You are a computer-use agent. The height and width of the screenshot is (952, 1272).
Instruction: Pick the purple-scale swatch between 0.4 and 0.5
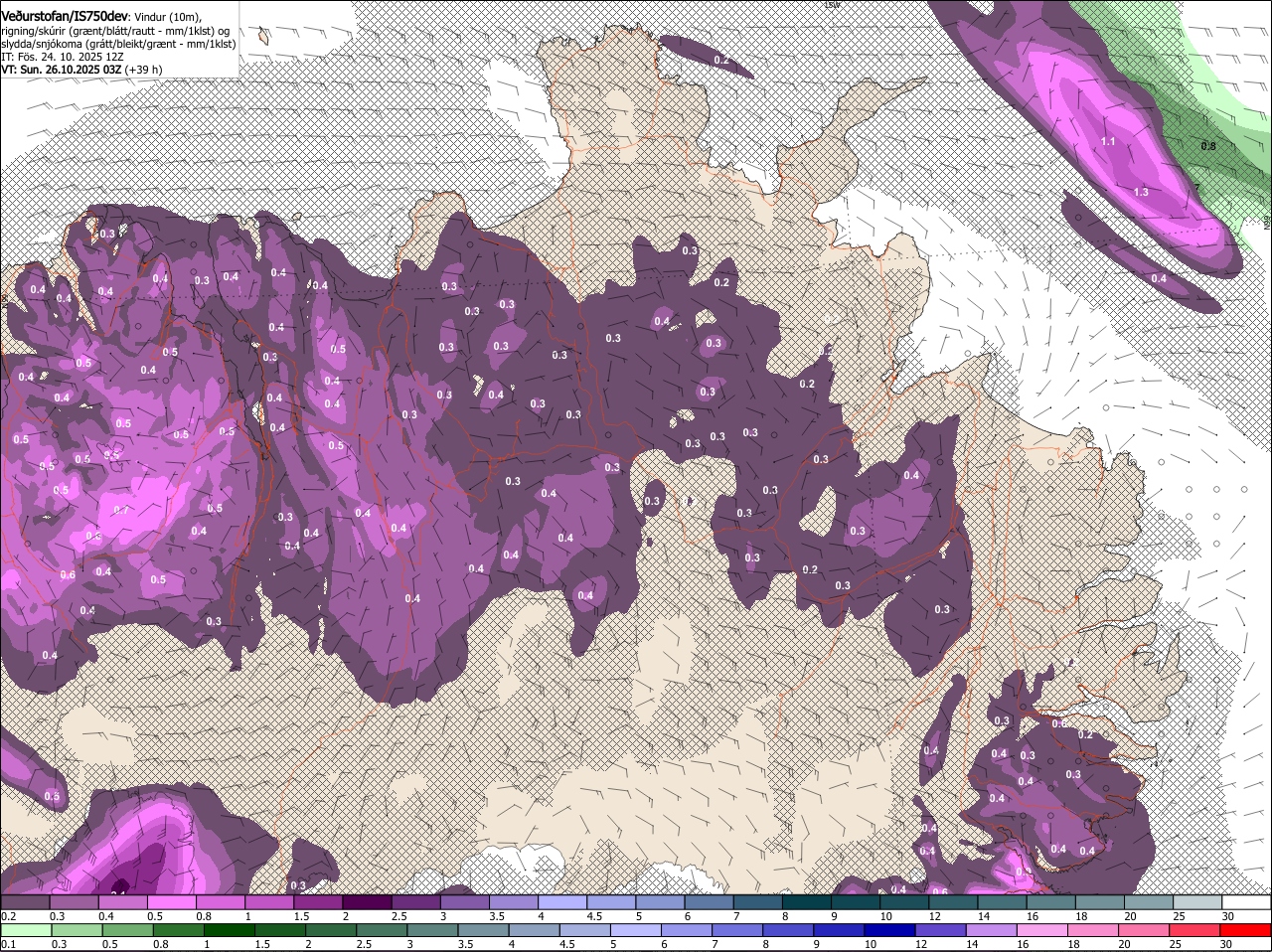(122, 902)
